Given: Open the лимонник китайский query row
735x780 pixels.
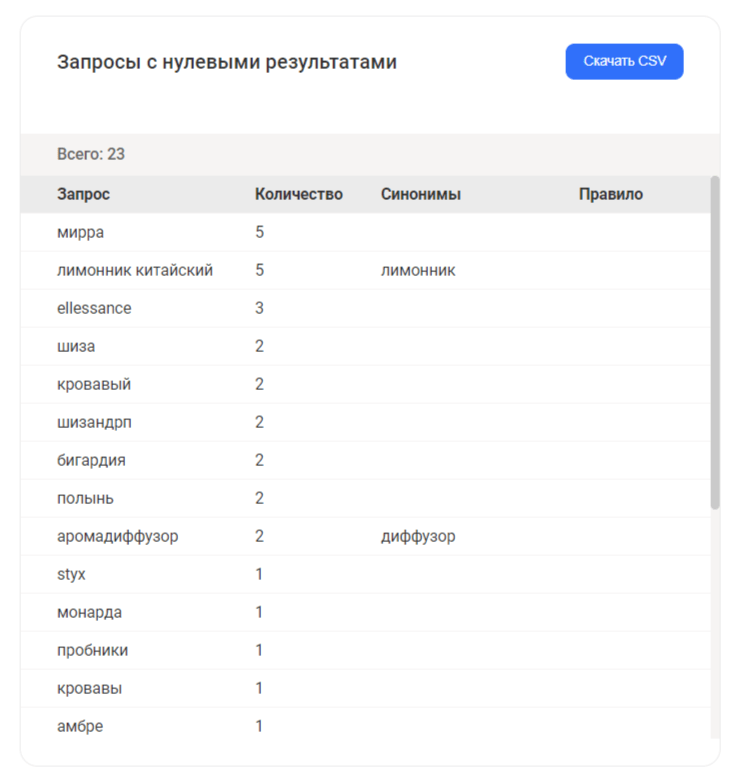Looking at the screenshot, I should (366, 270).
